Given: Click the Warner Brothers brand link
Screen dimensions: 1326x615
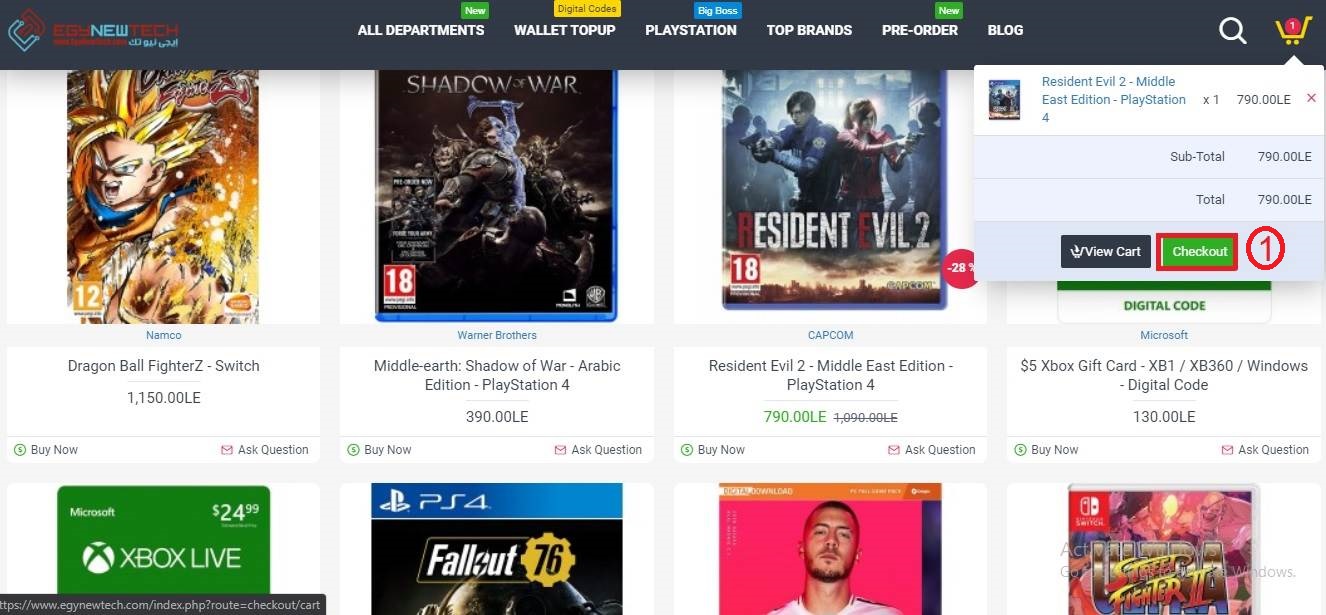Looking at the screenshot, I should click(x=497, y=335).
